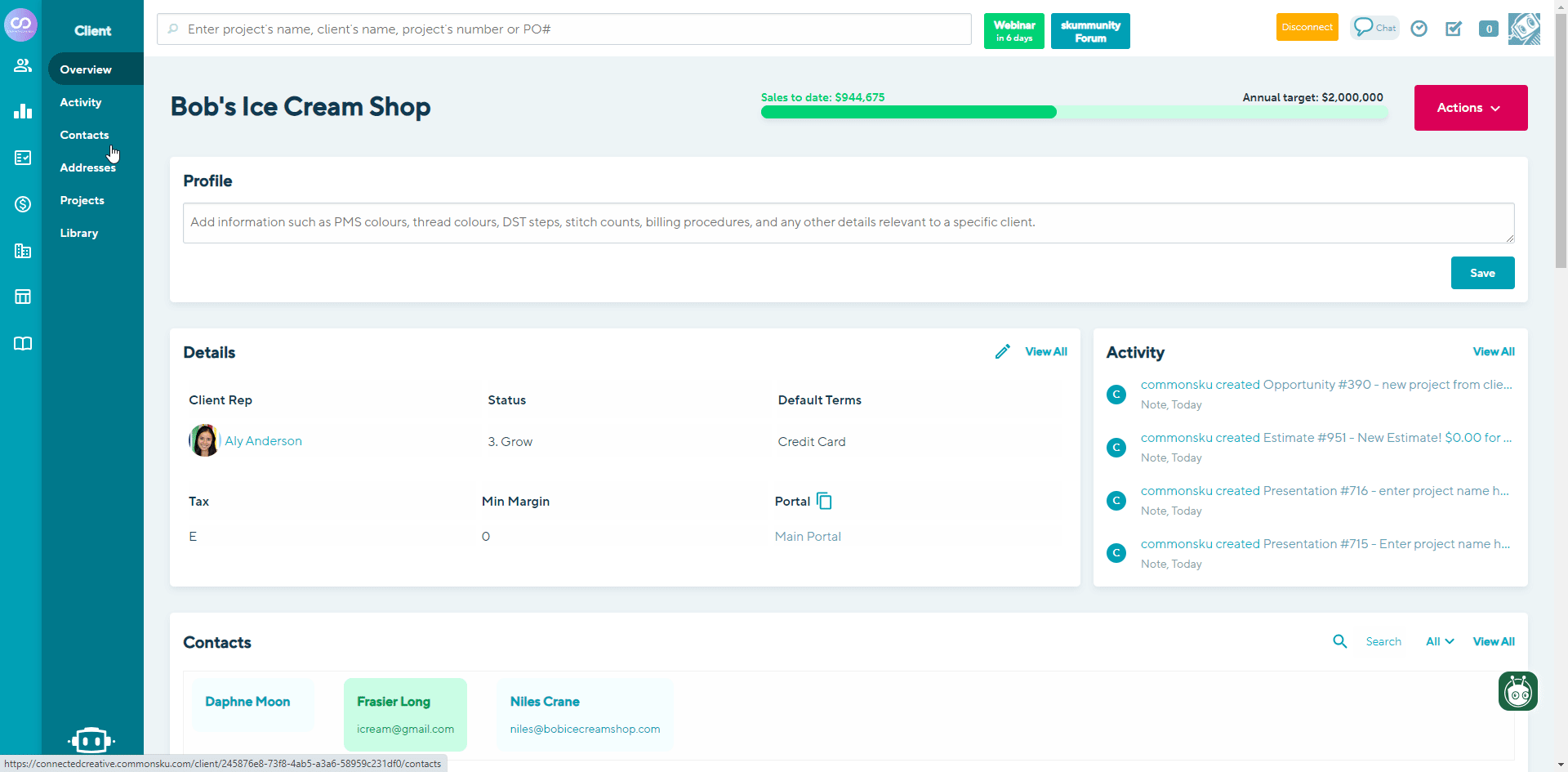Expand the Actions dropdown button
The height and width of the screenshot is (772, 1568).
(1470, 108)
